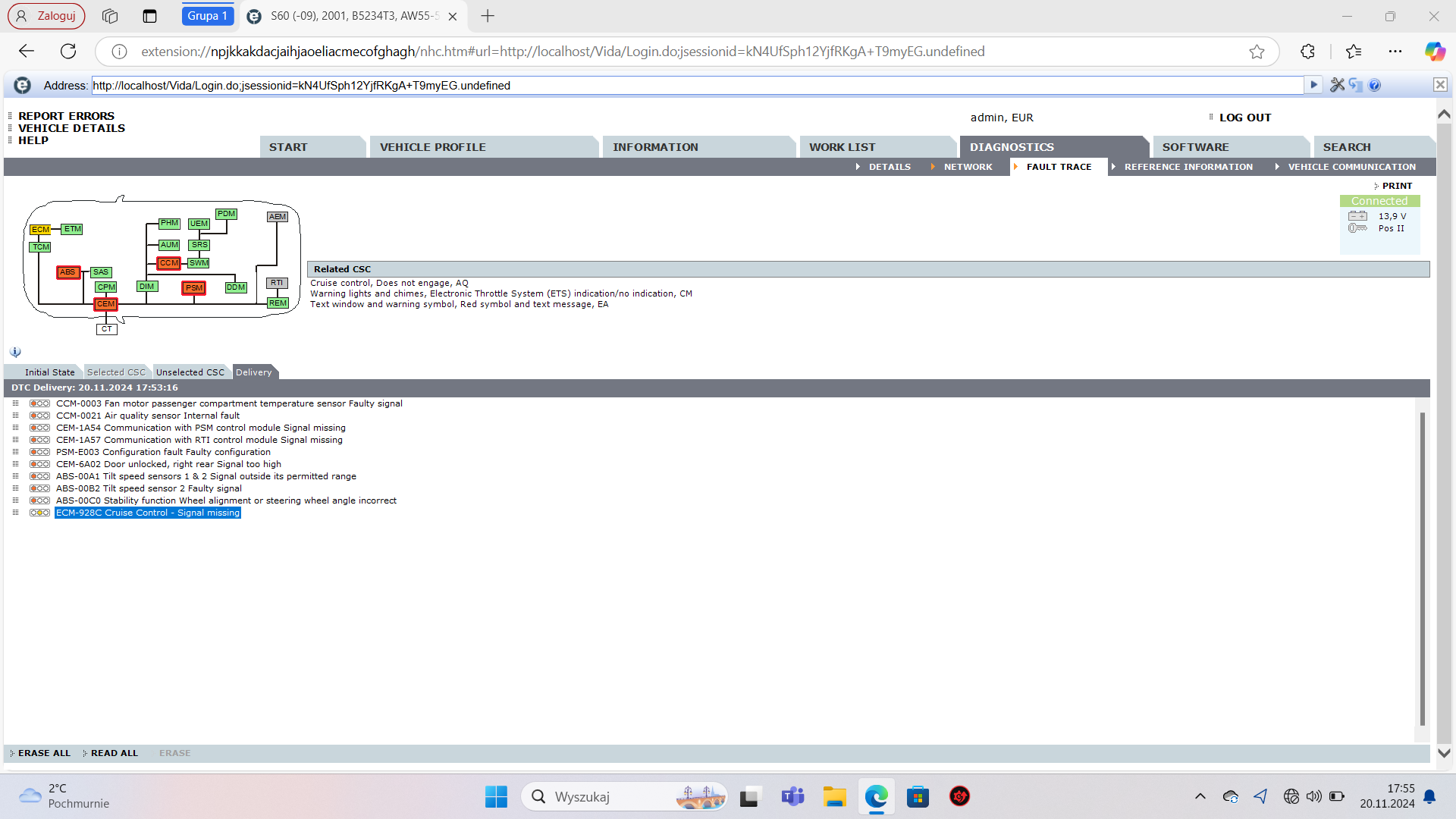Click the Go arrow beside address field
The width and height of the screenshot is (1456, 819).
pos(1313,85)
